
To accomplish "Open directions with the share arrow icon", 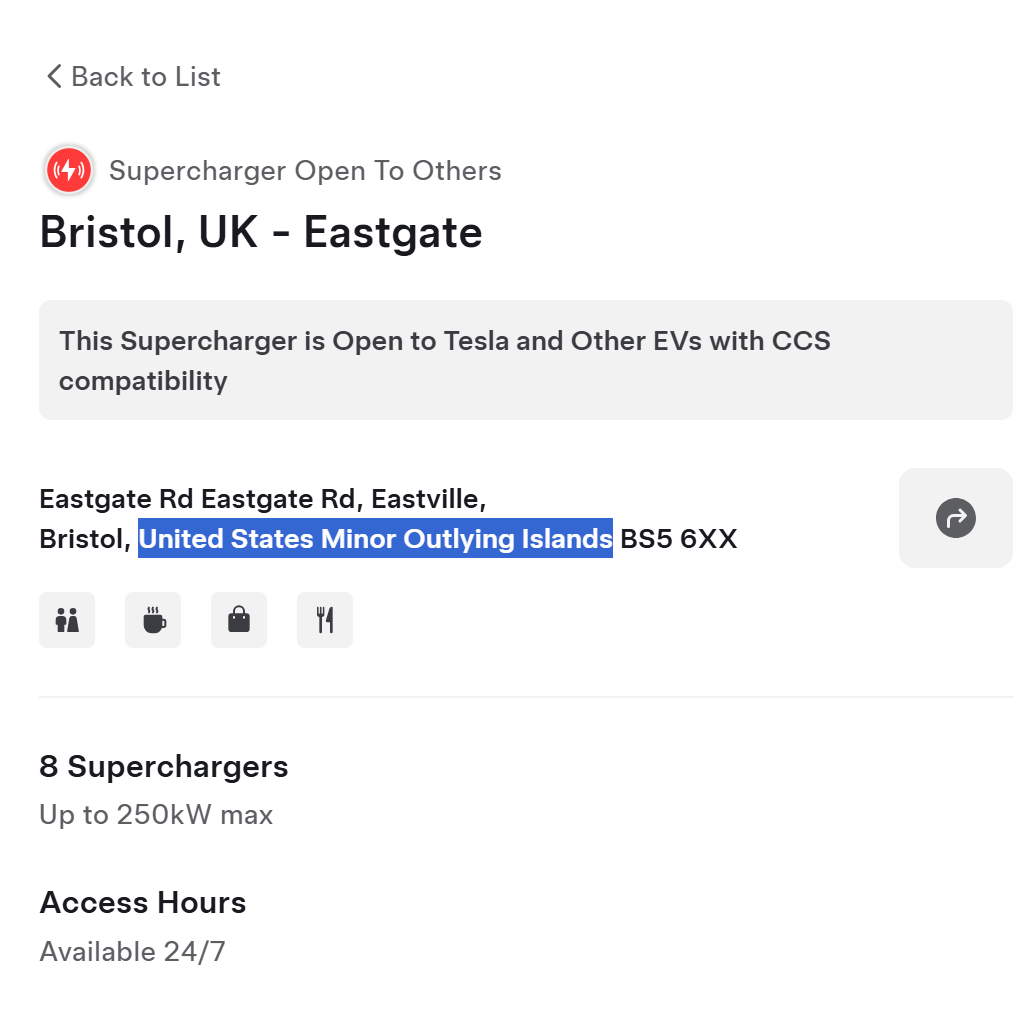I will (955, 519).
